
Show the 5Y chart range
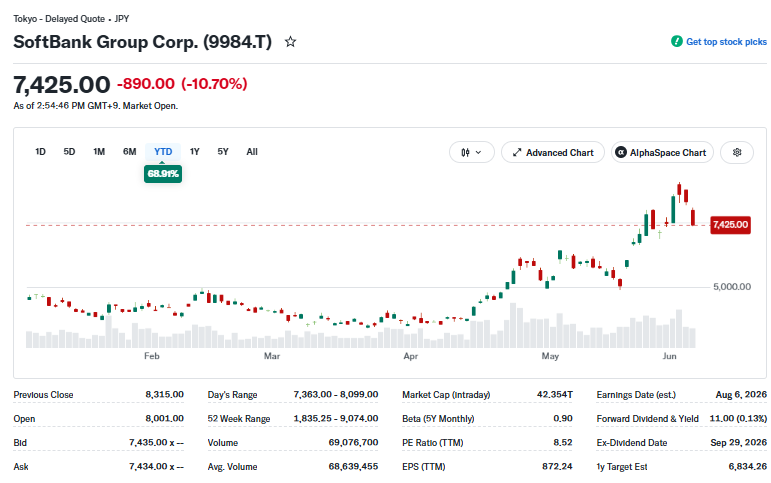tap(223, 151)
